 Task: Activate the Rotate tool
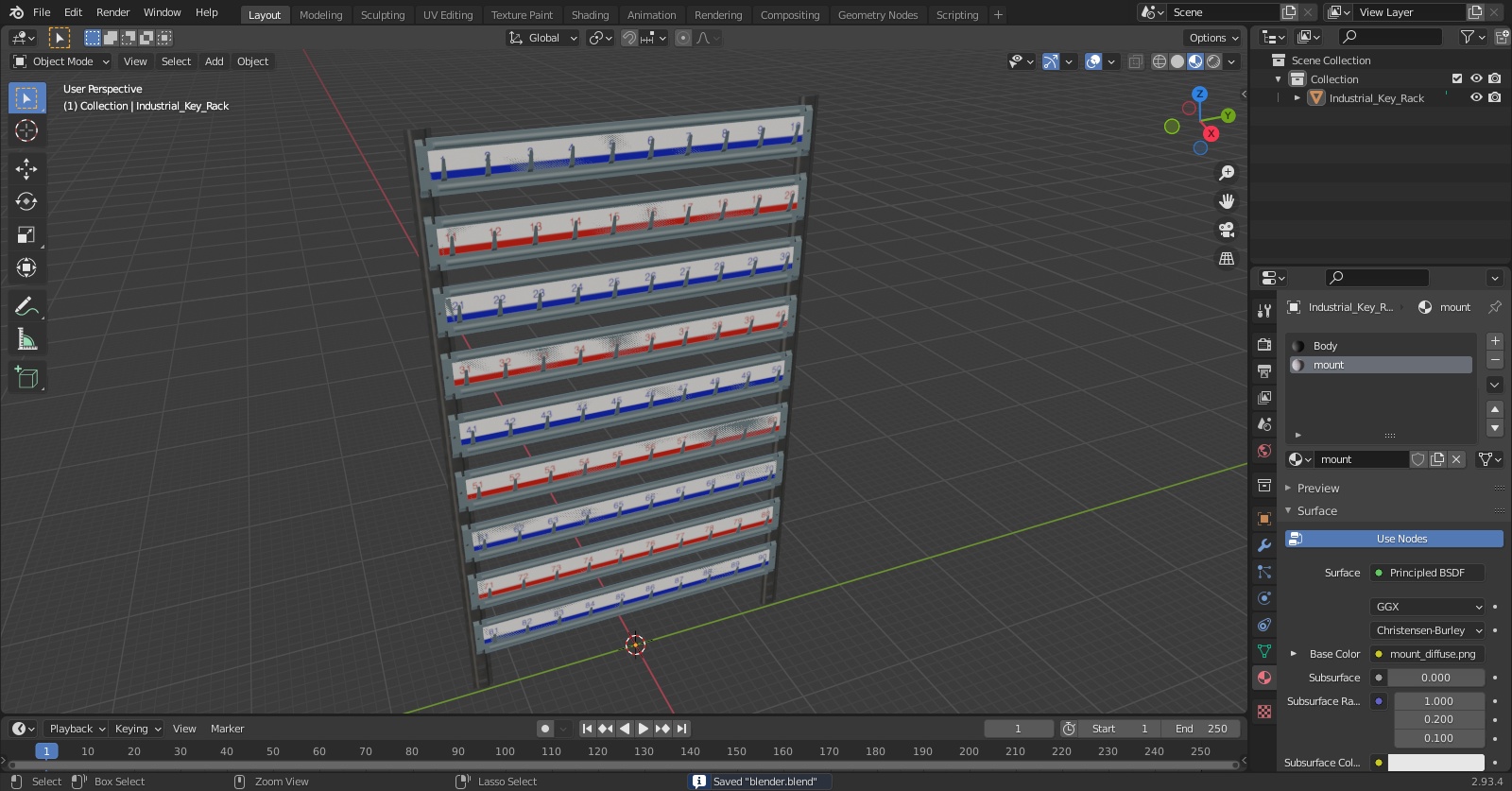(x=26, y=201)
